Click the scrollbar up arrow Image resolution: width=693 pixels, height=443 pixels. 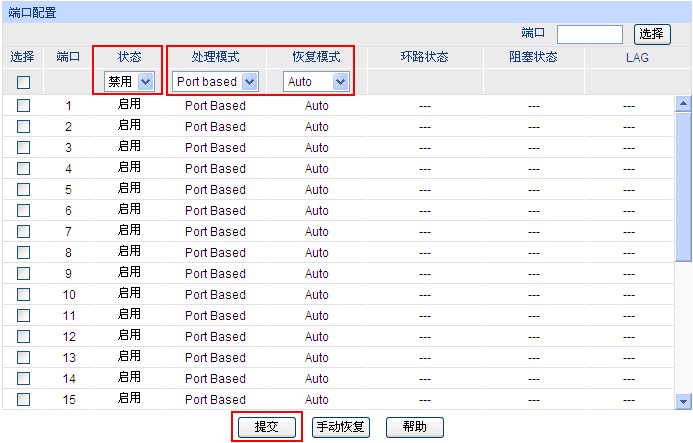click(x=683, y=104)
